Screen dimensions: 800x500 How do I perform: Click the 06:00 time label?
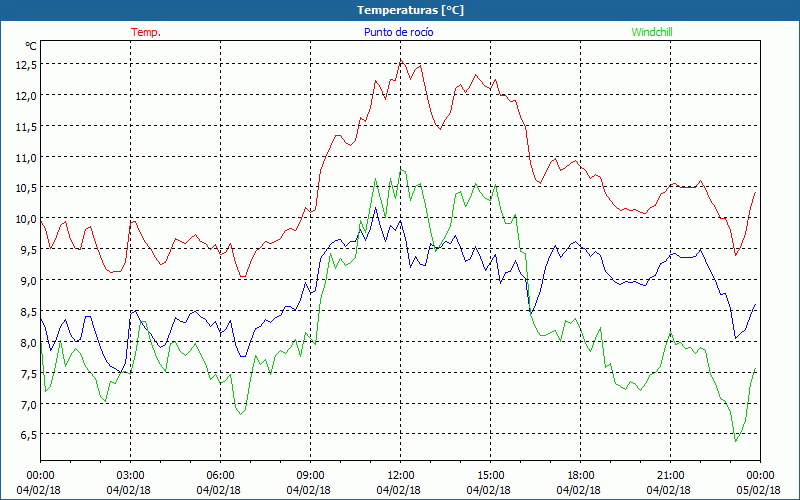pyautogui.click(x=220, y=476)
